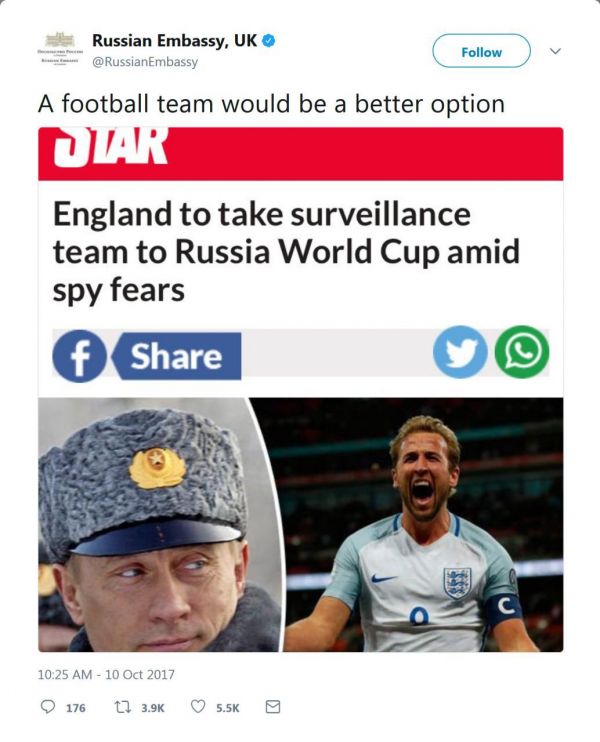Send tweet via direct message envelope icon
The width and height of the screenshot is (600, 742).
point(273,707)
